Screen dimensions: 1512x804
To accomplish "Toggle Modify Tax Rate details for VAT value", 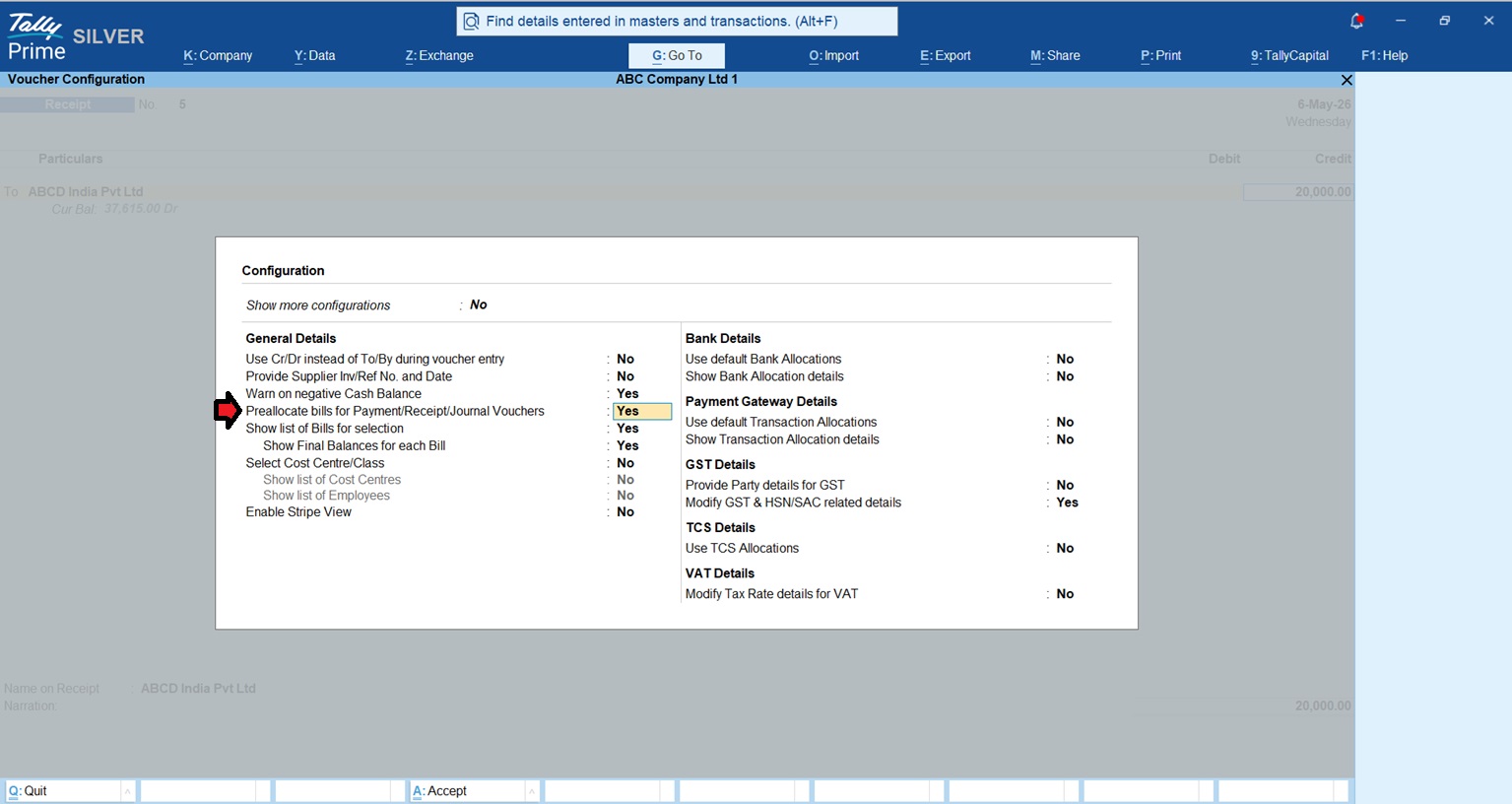I will 1065,594.
